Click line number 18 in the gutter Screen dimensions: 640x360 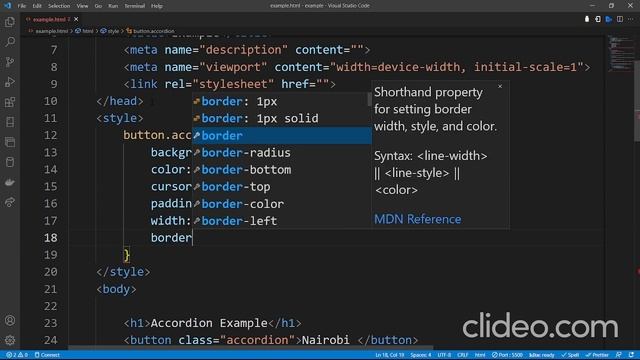[51, 238]
